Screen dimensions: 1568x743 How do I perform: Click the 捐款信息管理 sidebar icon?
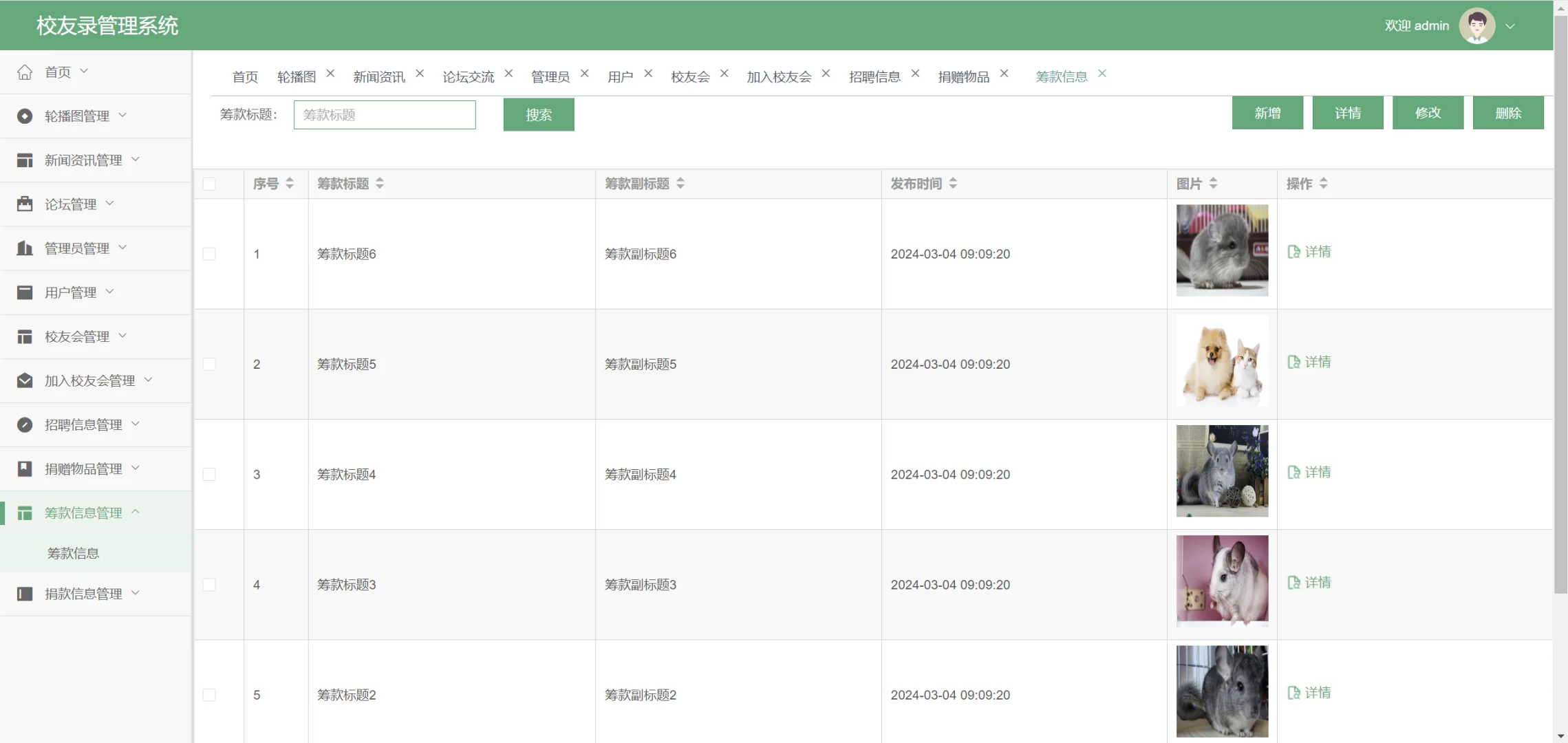pyautogui.click(x=25, y=593)
